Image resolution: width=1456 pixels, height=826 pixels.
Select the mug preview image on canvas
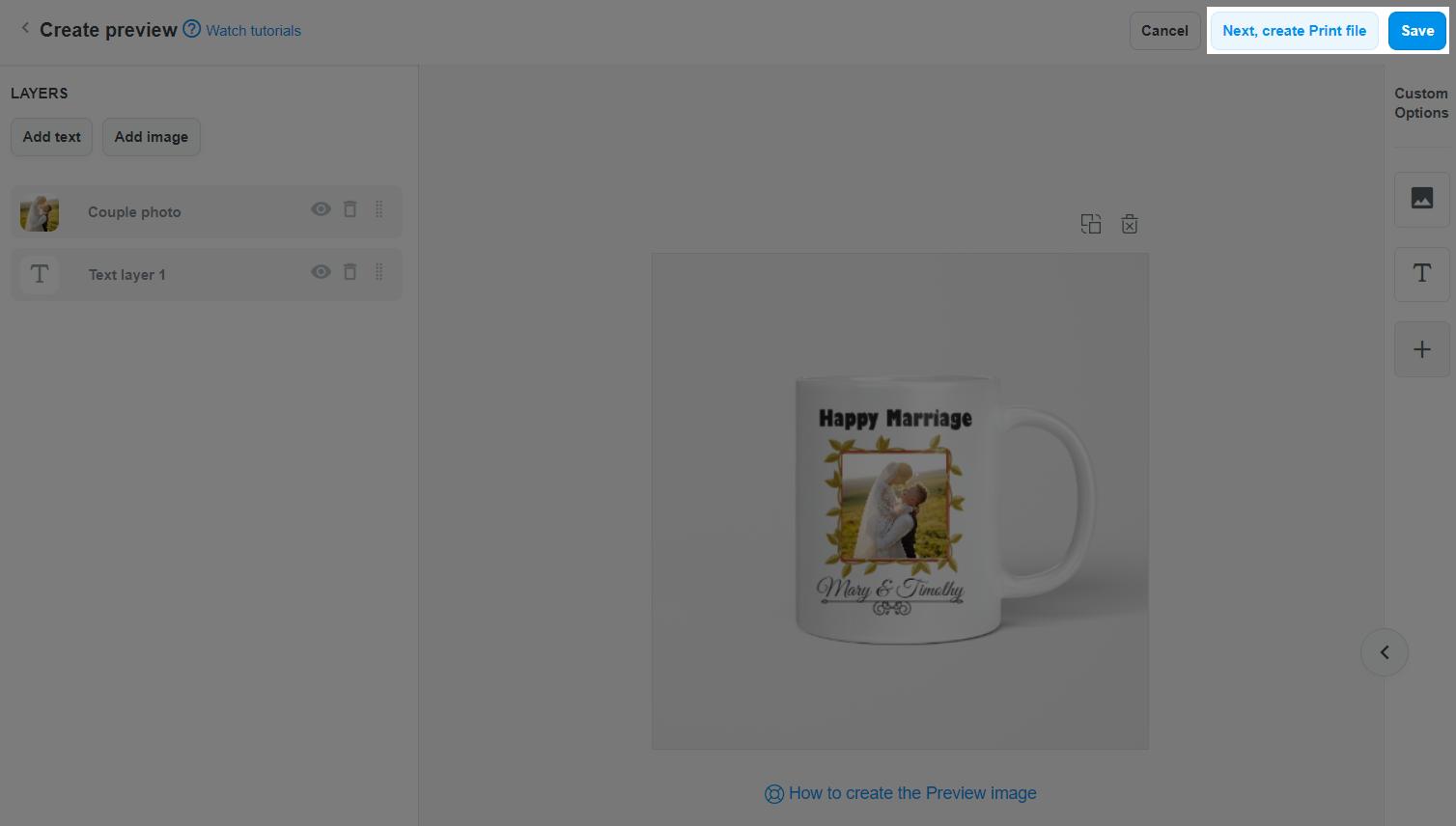coord(900,501)
